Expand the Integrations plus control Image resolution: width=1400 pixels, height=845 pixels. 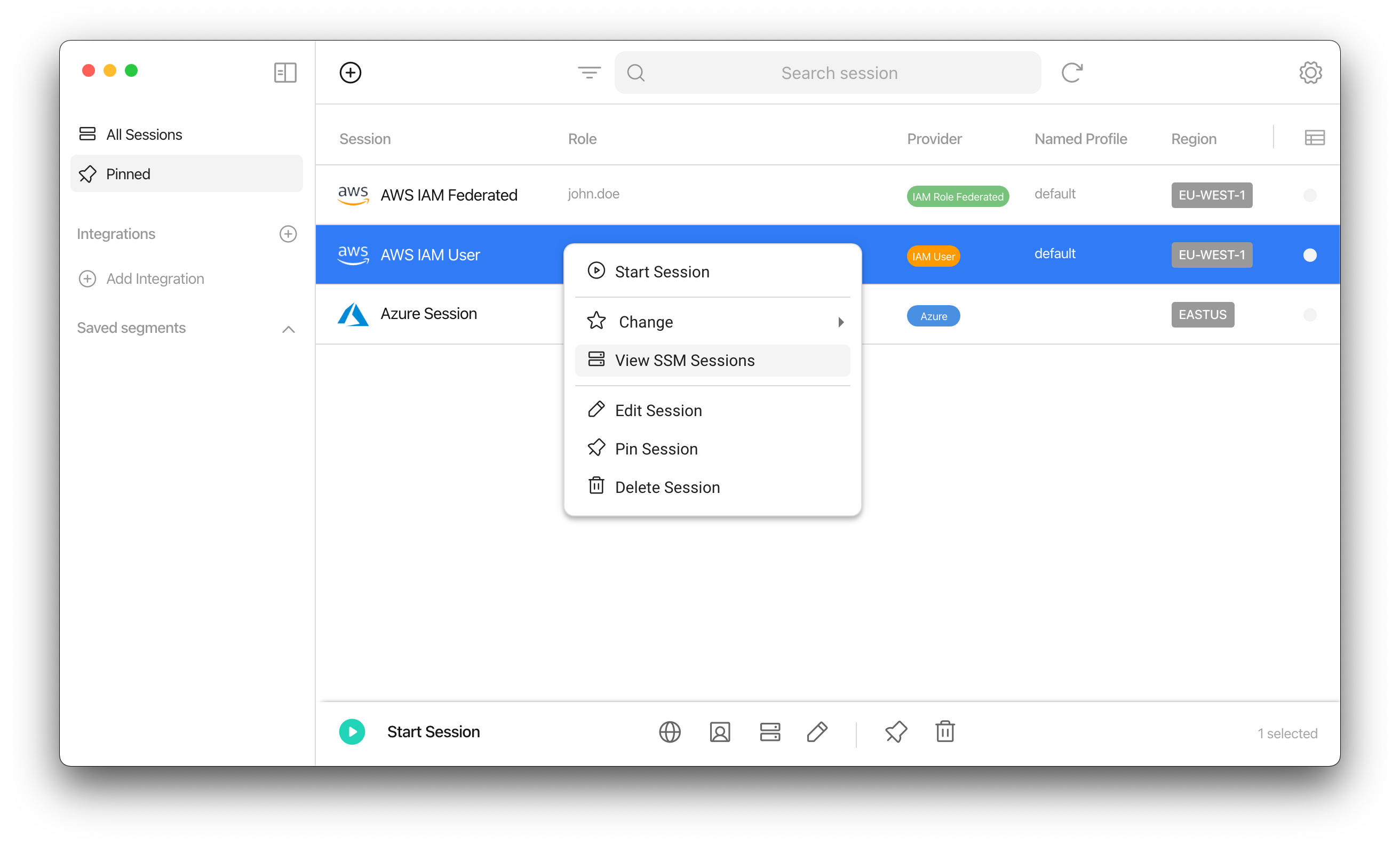point(288,234)
